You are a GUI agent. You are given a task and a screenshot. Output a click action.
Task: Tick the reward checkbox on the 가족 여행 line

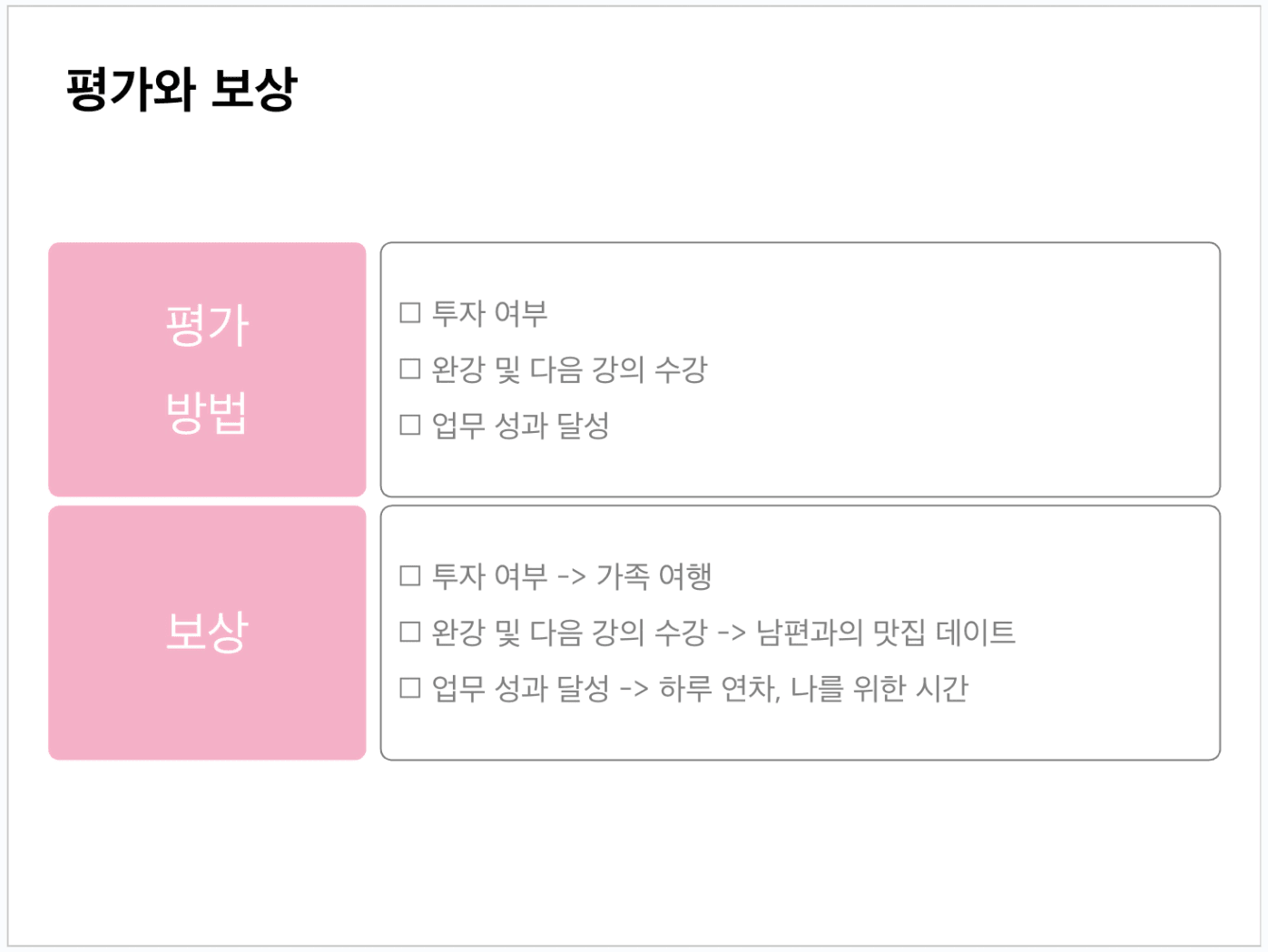[x=410, y=576]
